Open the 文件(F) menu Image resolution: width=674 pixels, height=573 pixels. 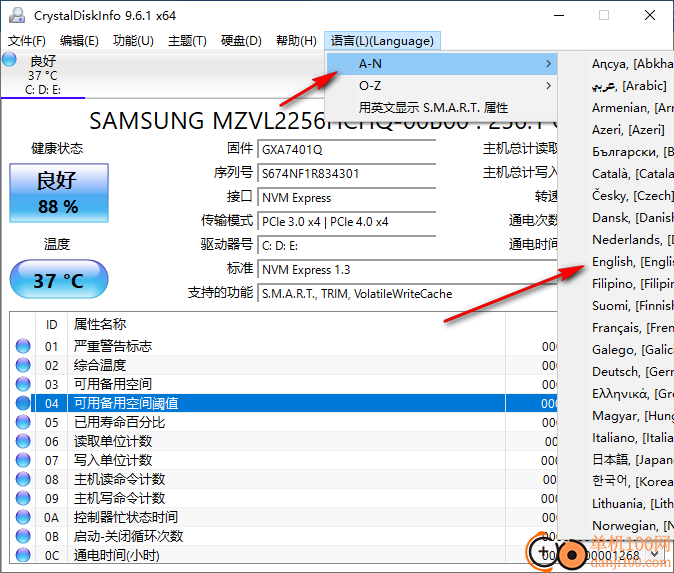point(27,41)
